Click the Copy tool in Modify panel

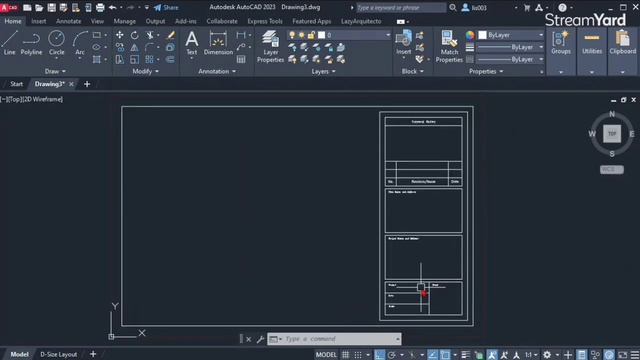point(120,47)
